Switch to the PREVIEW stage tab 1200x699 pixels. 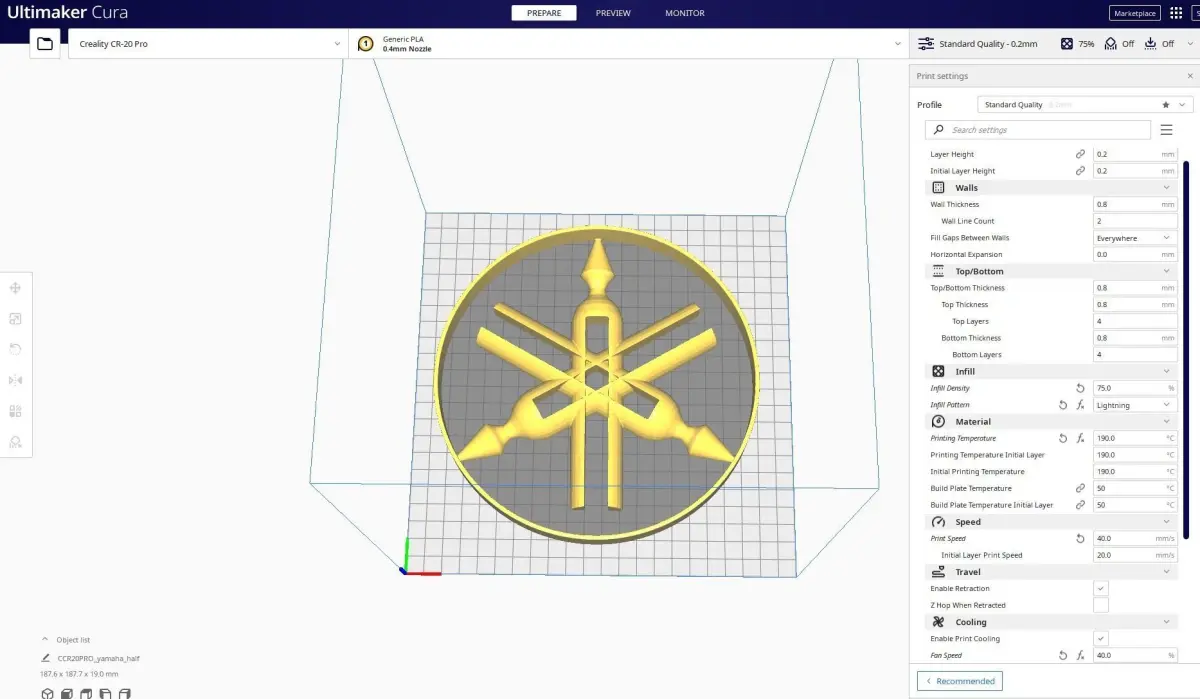tap(613, 13)
